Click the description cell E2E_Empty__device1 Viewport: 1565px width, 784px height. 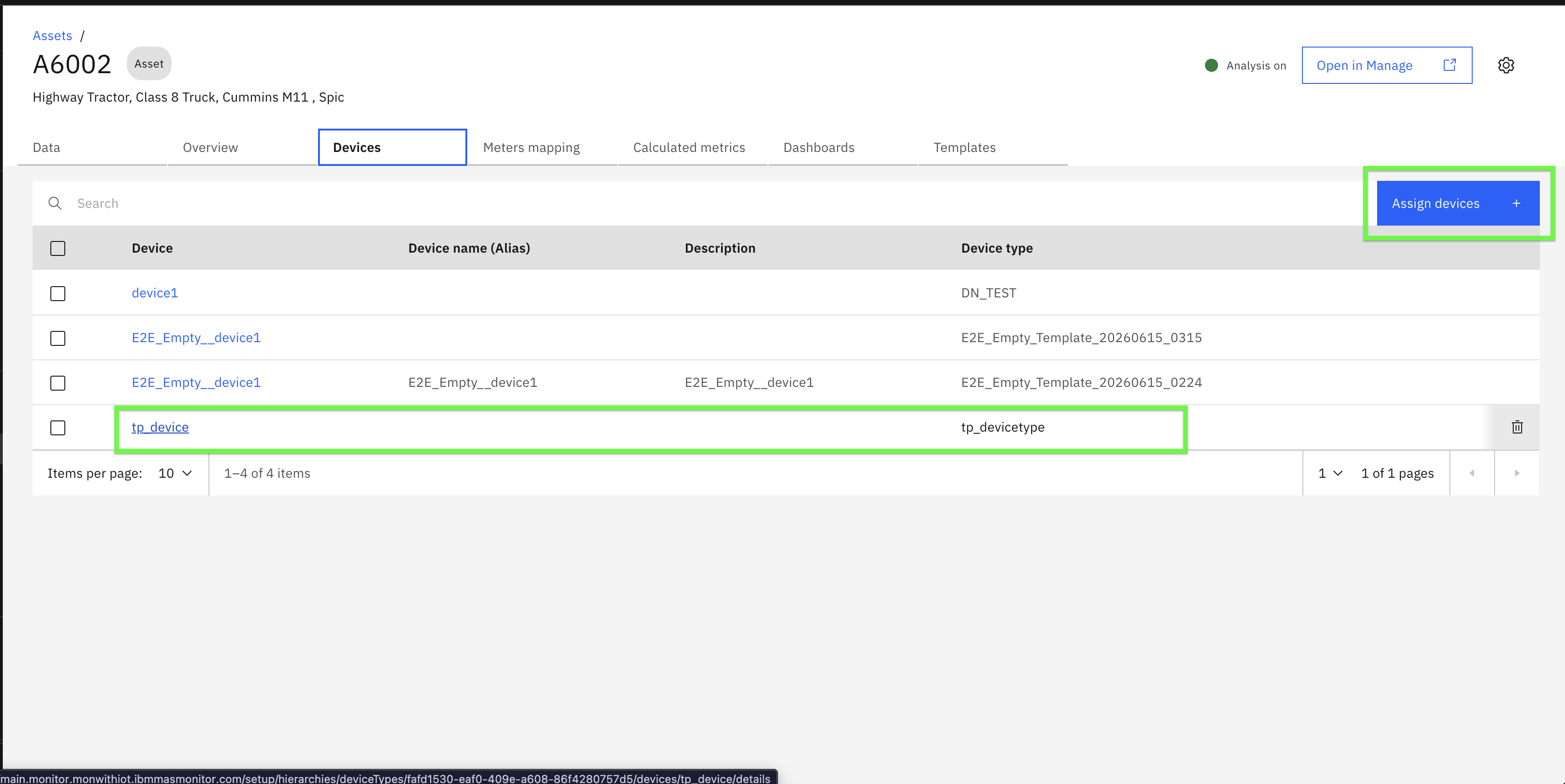[x=749, y=383]
